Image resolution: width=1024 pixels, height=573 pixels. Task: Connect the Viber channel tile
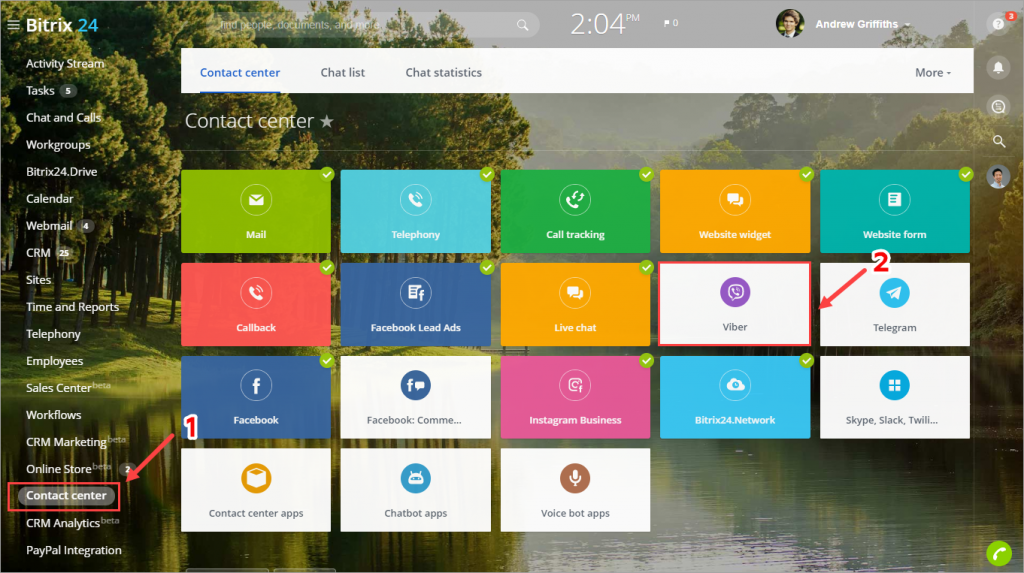(x=735, y=304)
